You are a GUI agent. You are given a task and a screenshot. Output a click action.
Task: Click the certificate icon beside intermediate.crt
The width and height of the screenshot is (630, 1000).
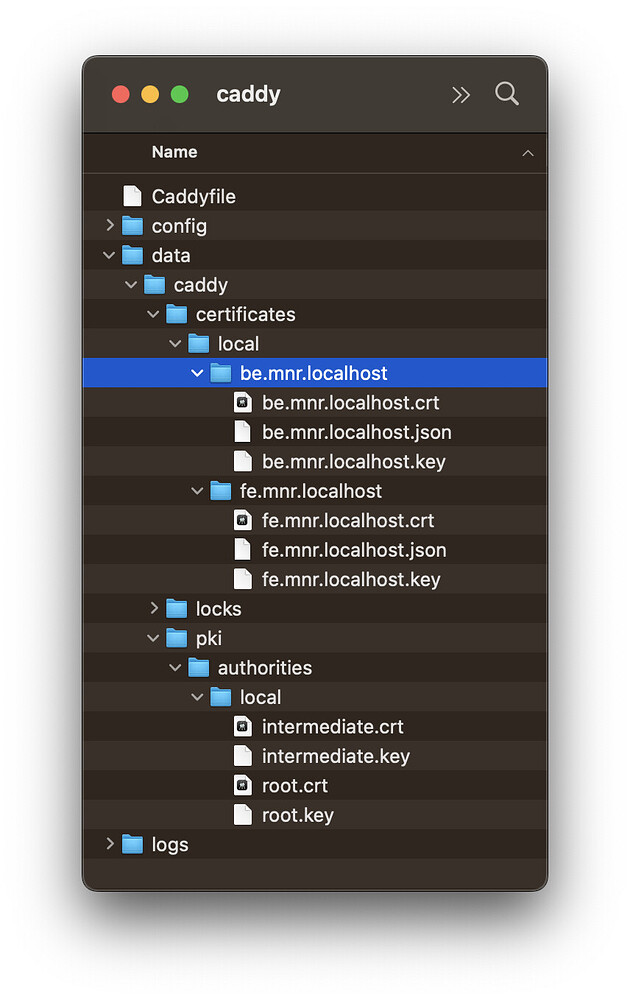point(242,726)
